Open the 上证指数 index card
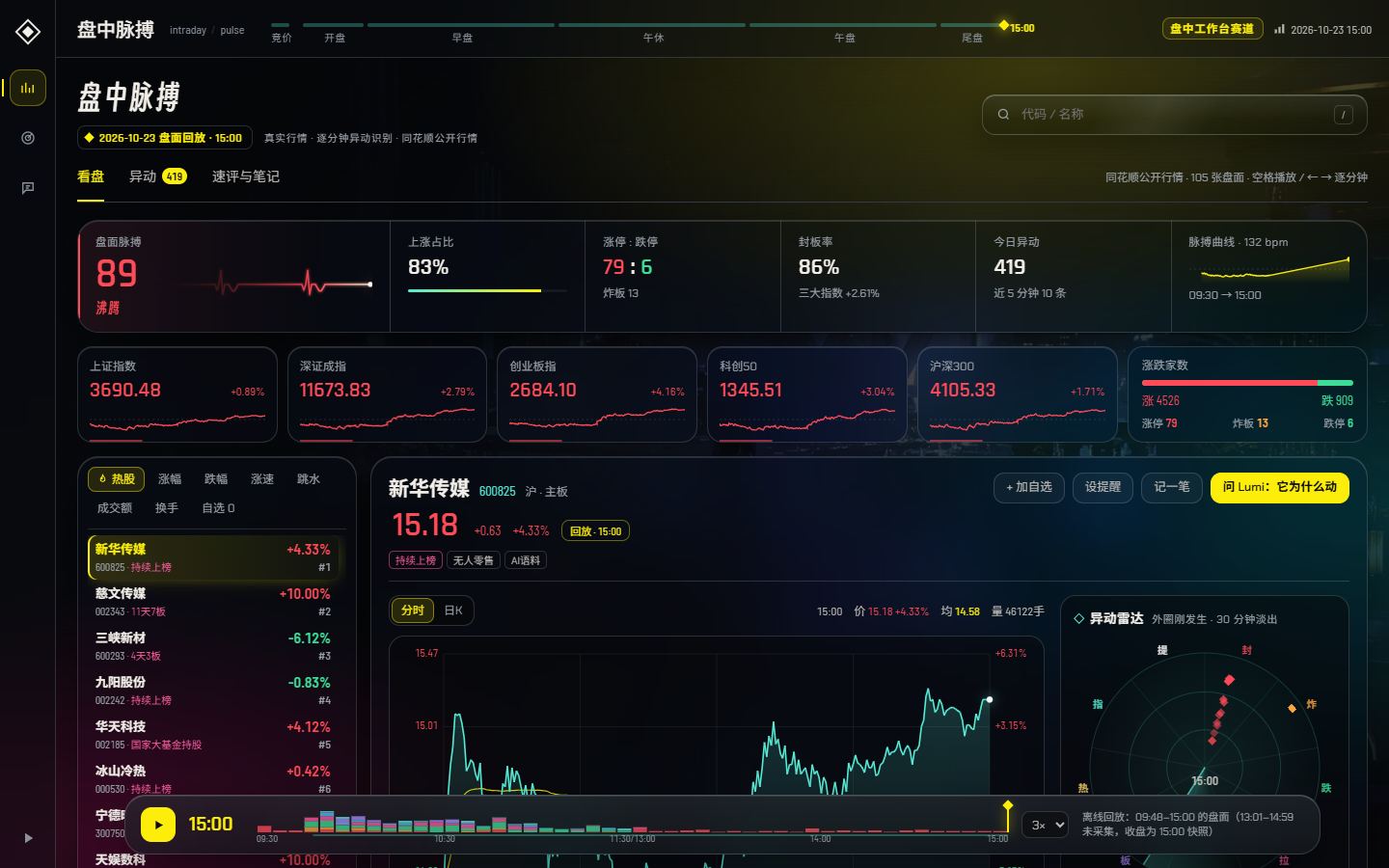This screenshot has width=1389, height=868. (x=177, y=394)
